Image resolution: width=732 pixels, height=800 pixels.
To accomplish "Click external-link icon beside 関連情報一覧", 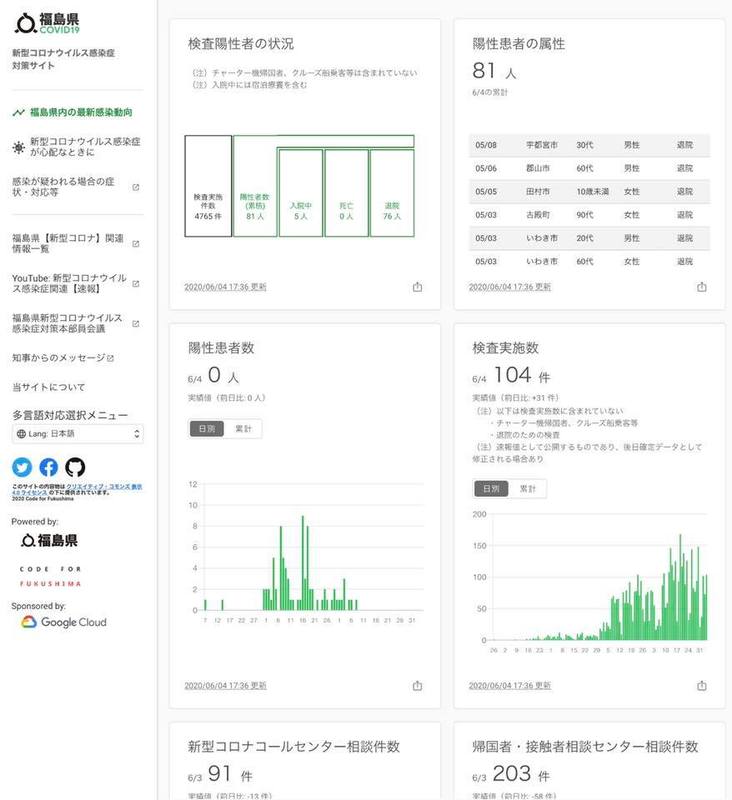I will (x=136, y=244).
